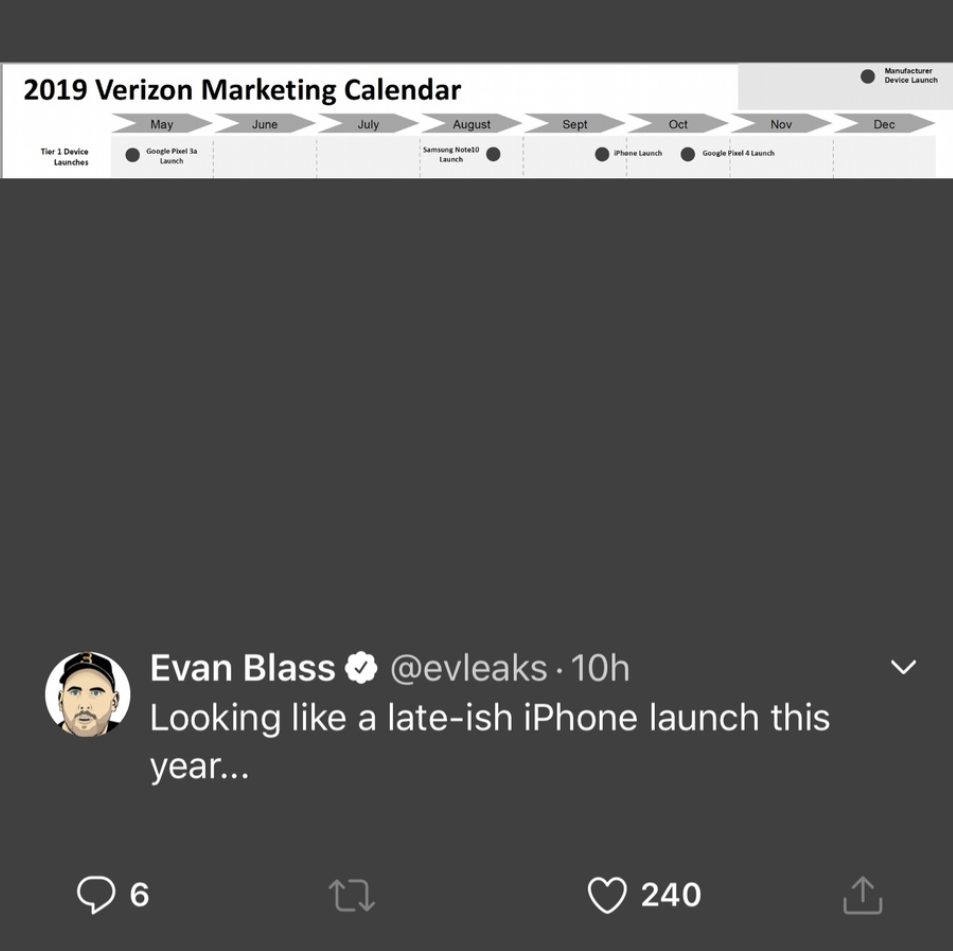Image resolution: width=953 pixels, height=951 pixels.
Task: Click the December month chevron arrow
Action: click(884, 124)
